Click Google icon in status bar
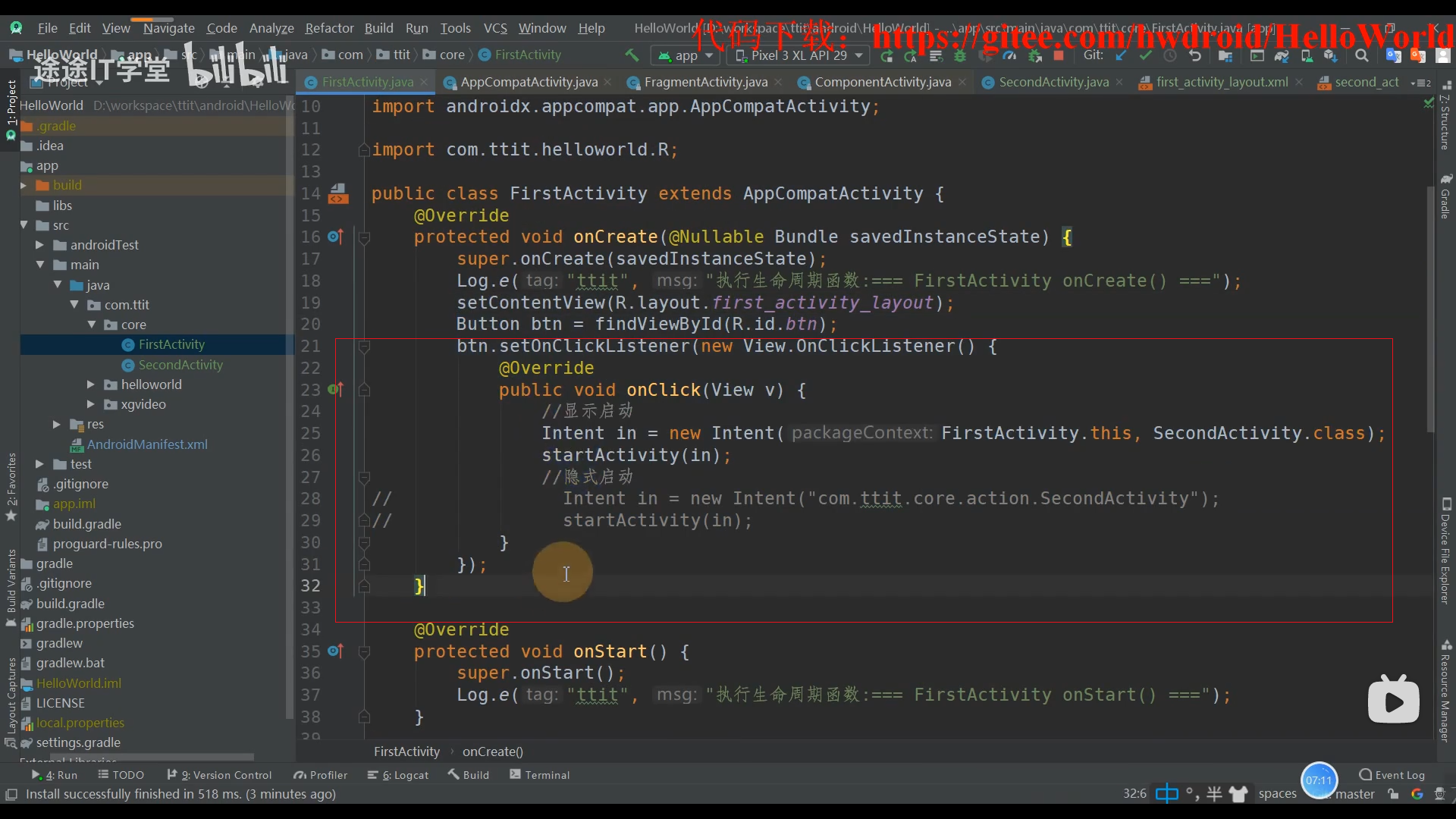 pos(1417,794)
